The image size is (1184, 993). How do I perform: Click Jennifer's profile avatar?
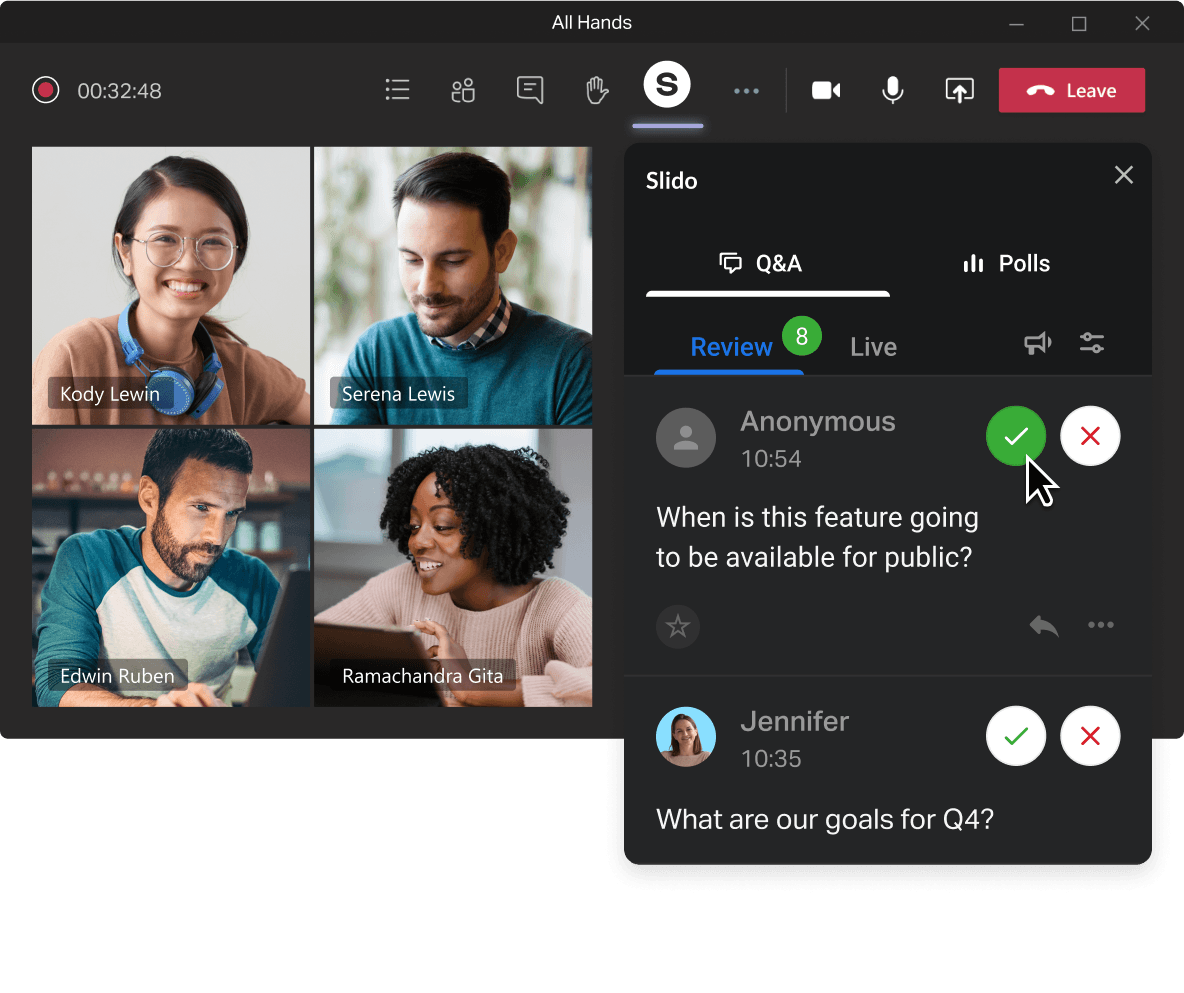point(686,736)
